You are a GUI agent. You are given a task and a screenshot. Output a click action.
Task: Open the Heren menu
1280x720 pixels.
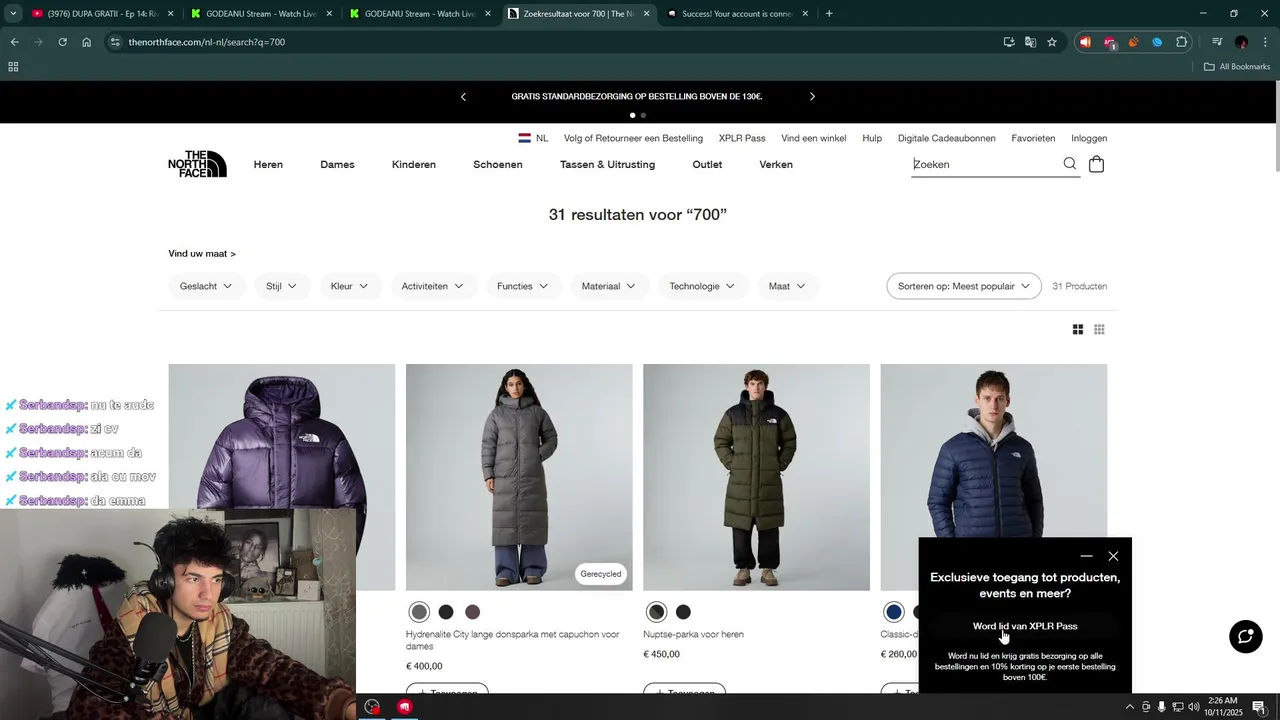pos(268,165)
